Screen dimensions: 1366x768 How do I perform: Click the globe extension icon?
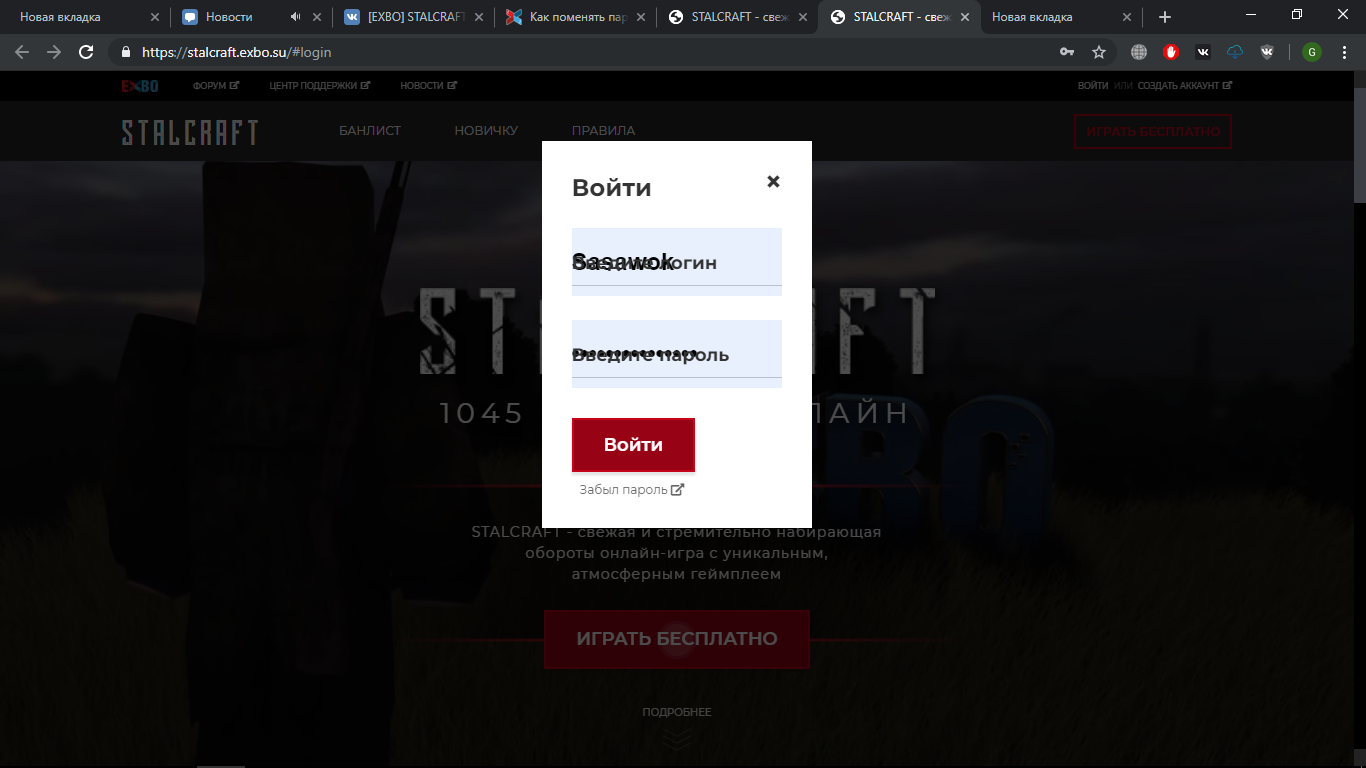(1139, 52)
